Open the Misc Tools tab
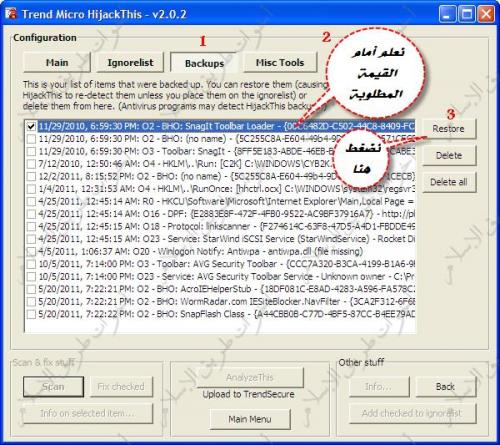 click(x=280, y=62)
